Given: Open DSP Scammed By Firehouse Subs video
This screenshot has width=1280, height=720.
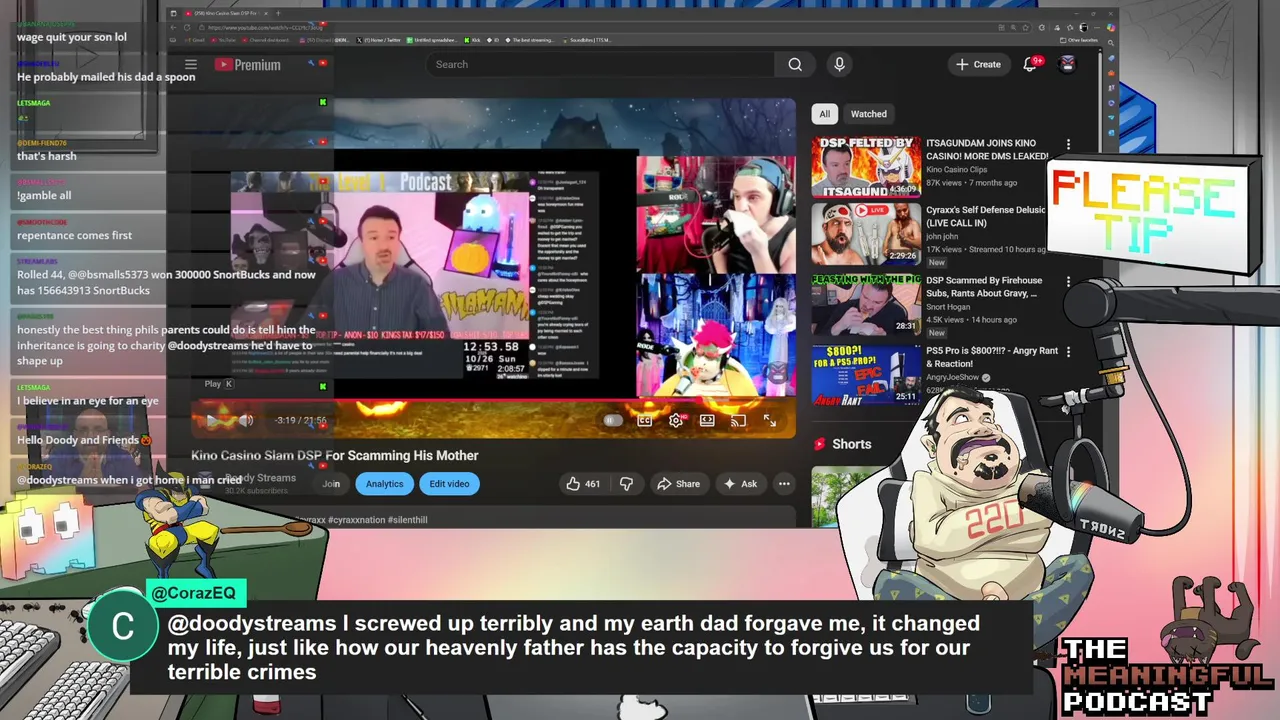Looking at the screenshot, I should 985,287.
